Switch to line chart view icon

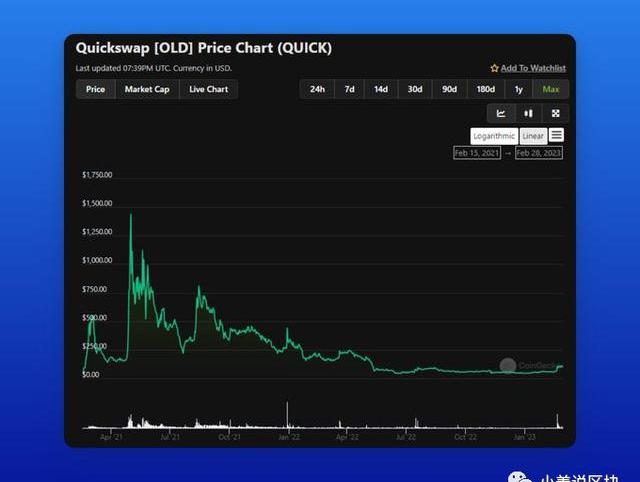point(501,113)
